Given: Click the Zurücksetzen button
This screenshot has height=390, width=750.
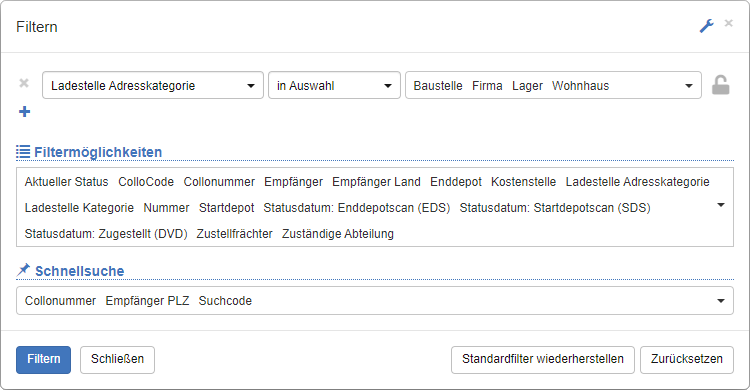Looking at the screenshot, I should tap(686, 359).
